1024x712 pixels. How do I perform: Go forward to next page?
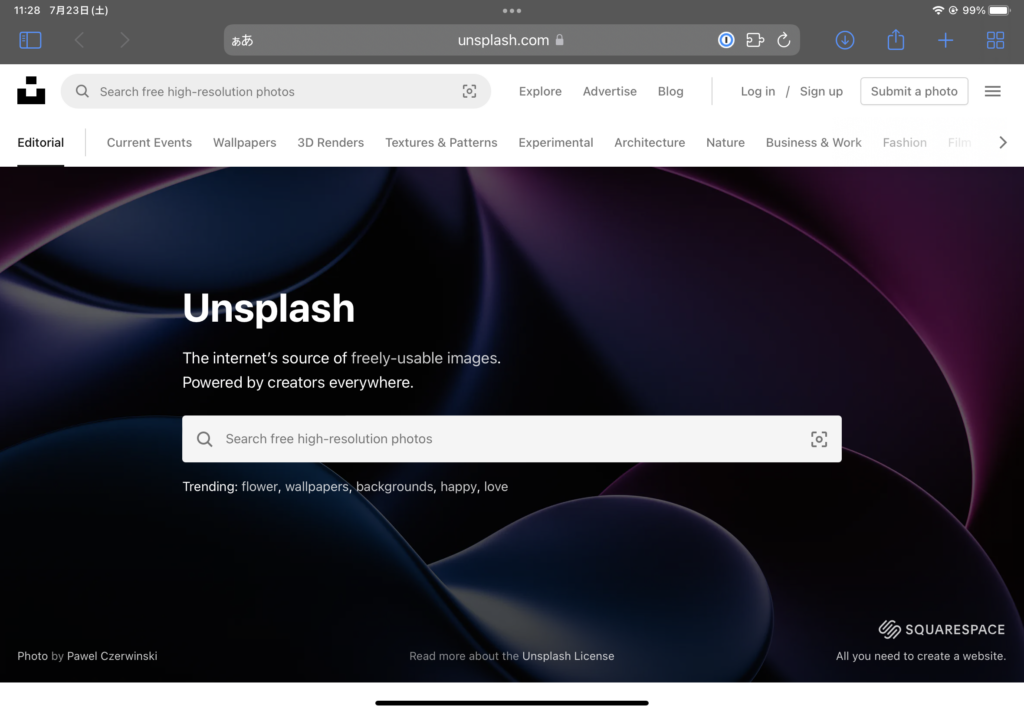pos(124,40)
